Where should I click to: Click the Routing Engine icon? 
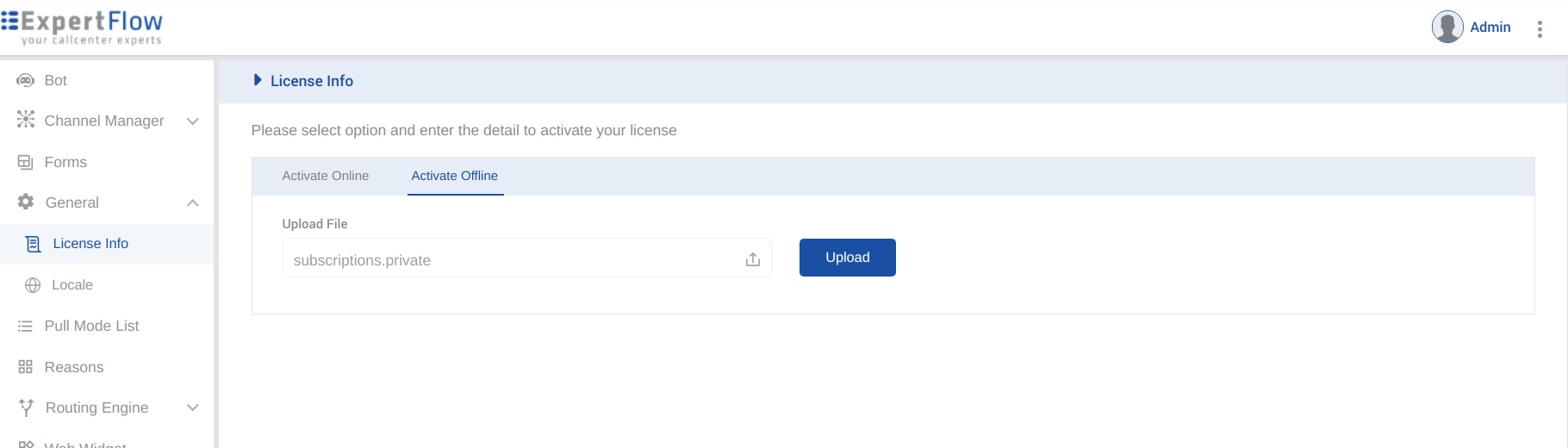26,408
